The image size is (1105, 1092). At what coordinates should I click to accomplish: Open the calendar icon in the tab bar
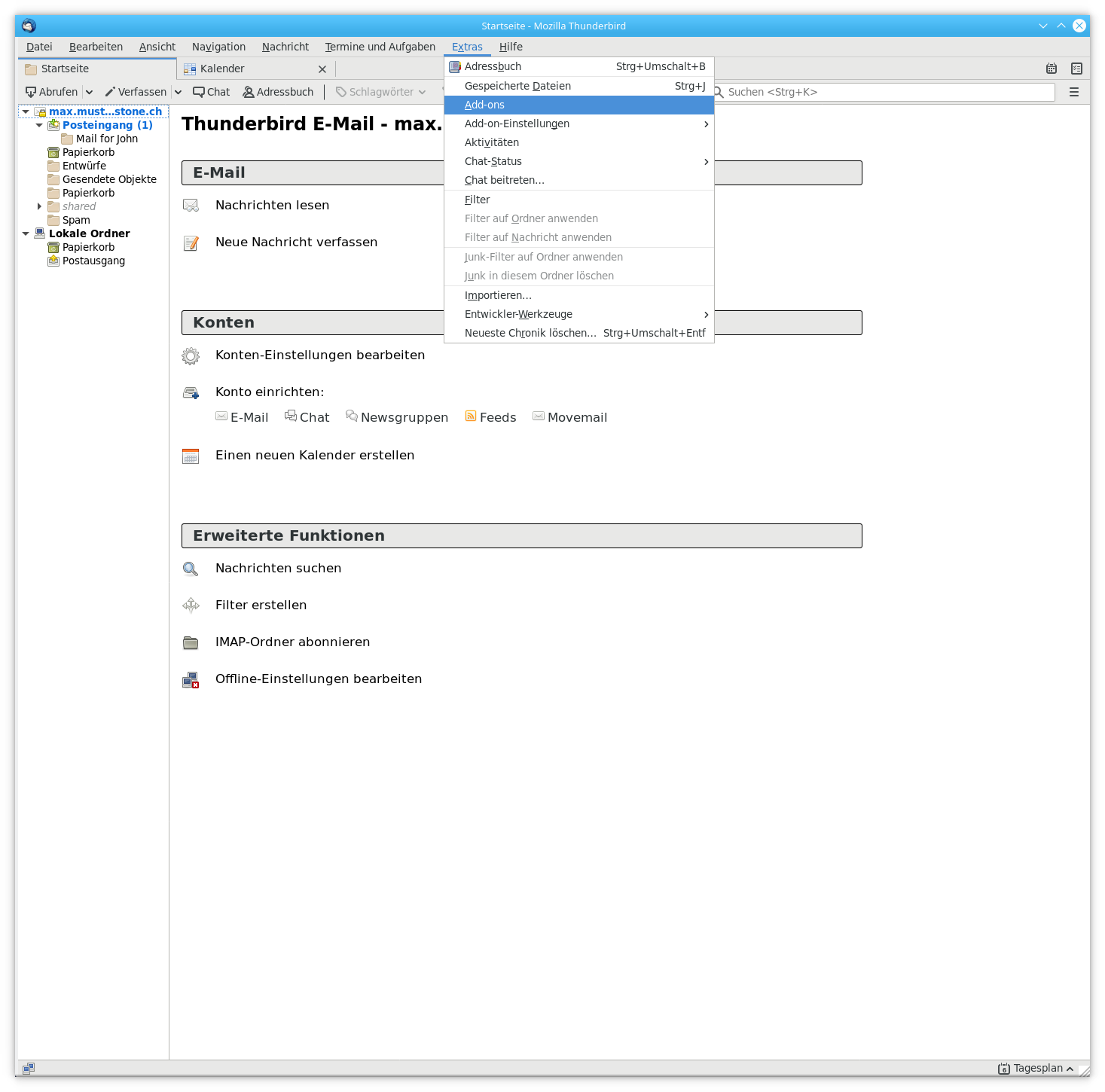point(1052,69)
